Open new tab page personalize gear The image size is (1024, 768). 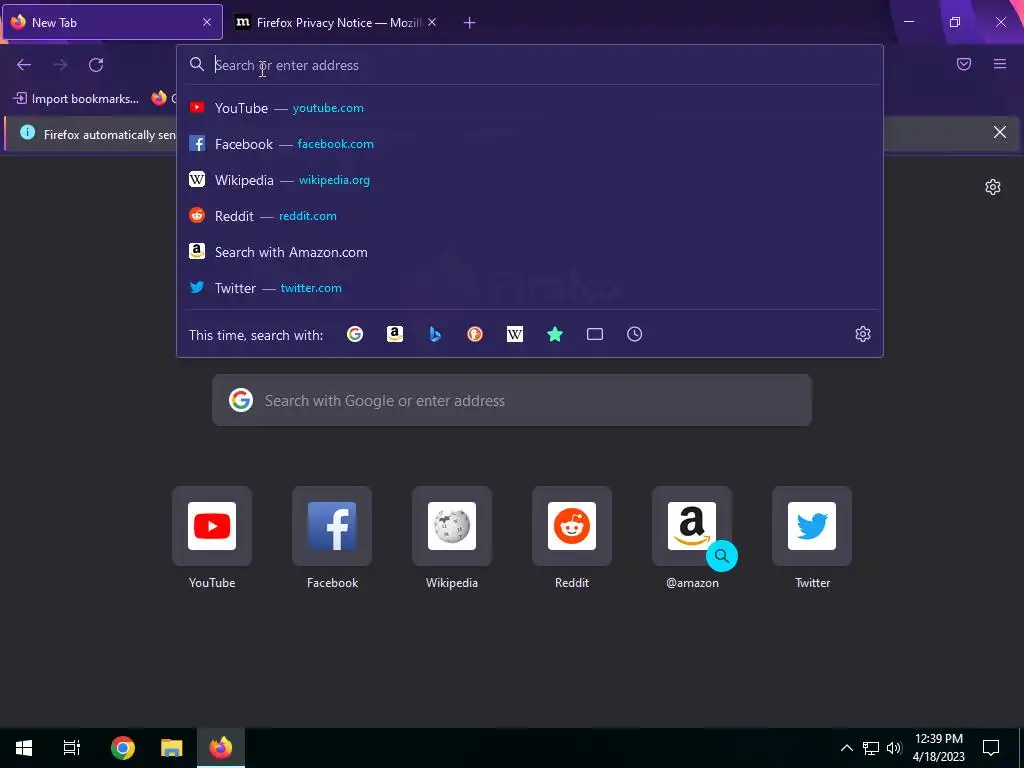(x=993, y=187)
